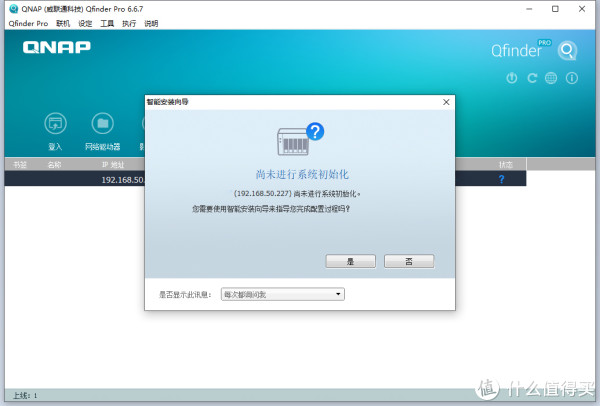The image size is (600, 406).
Task: Open the 设定 settings menu
Action: point(85,23)
